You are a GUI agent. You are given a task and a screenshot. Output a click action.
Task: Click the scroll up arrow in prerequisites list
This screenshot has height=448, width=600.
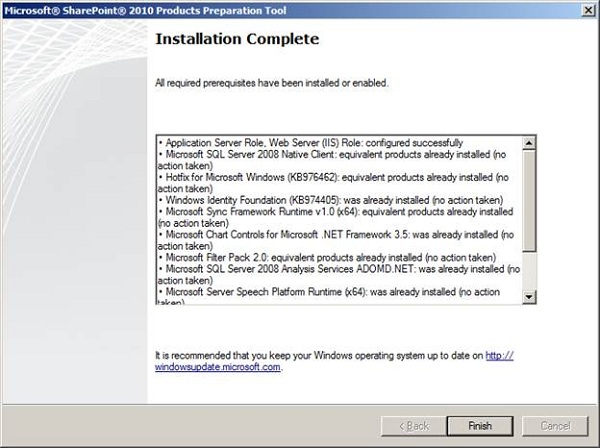tap(529, 143)
